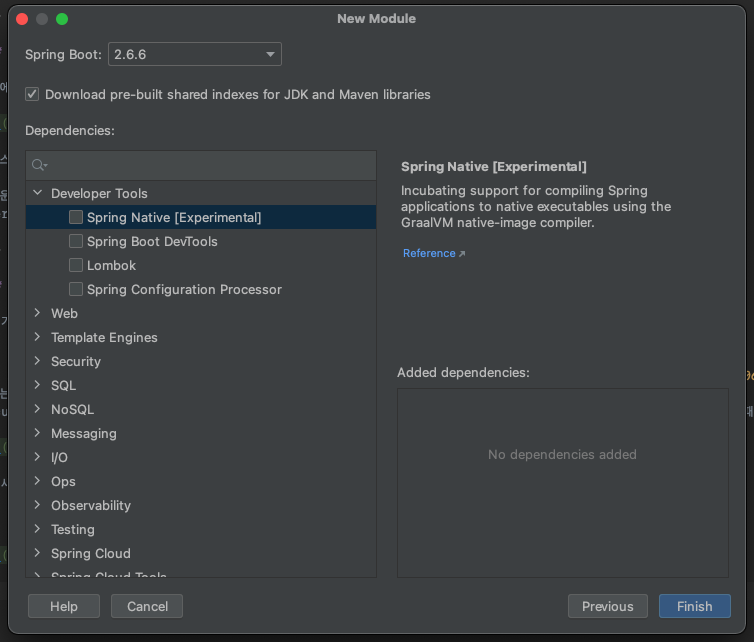The height and width of the screenshot is (642, 754).
Task: Expand the I/O category
Action: tap(37, 457)
